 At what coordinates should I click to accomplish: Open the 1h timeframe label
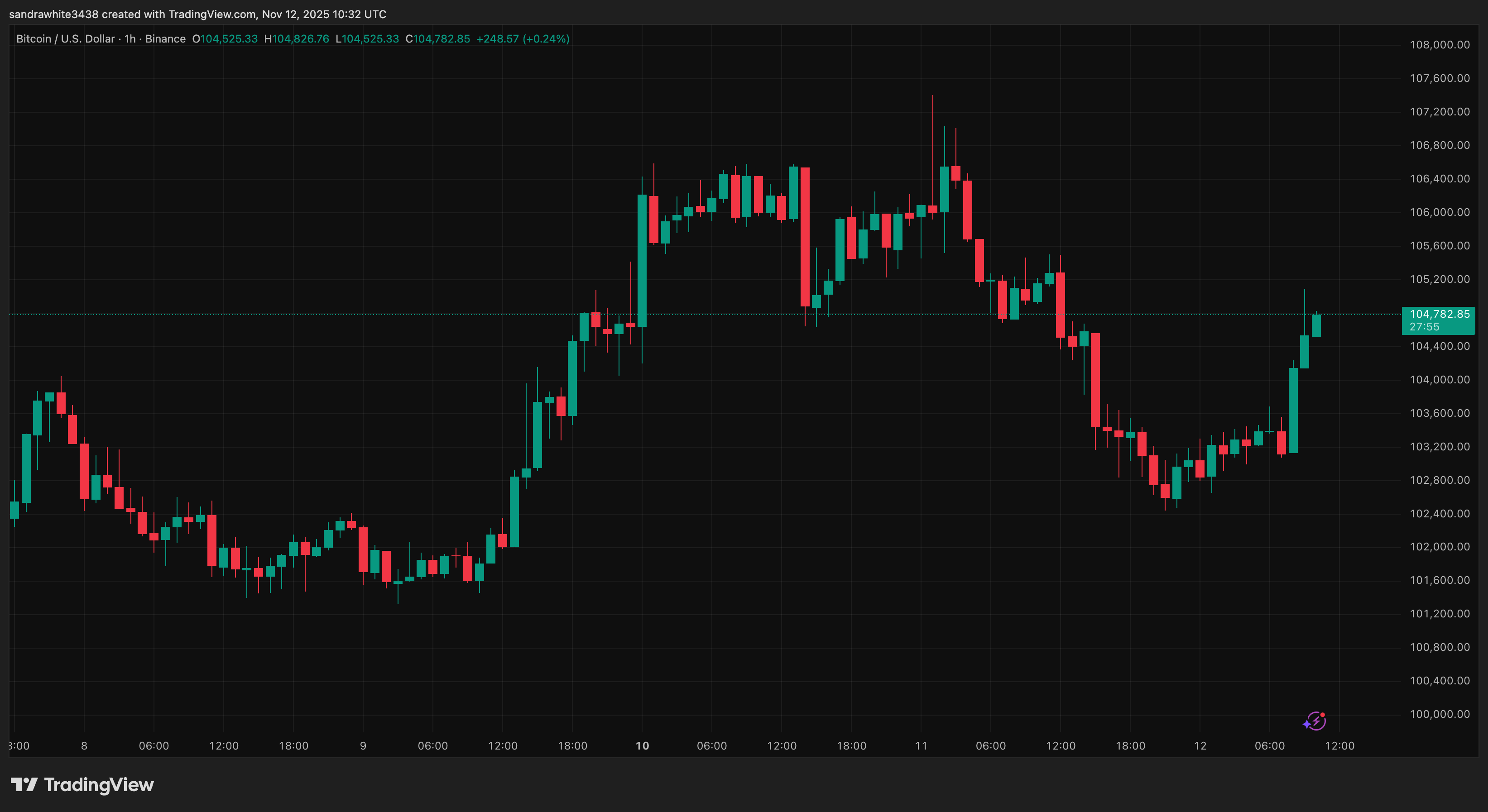[130, 38]
